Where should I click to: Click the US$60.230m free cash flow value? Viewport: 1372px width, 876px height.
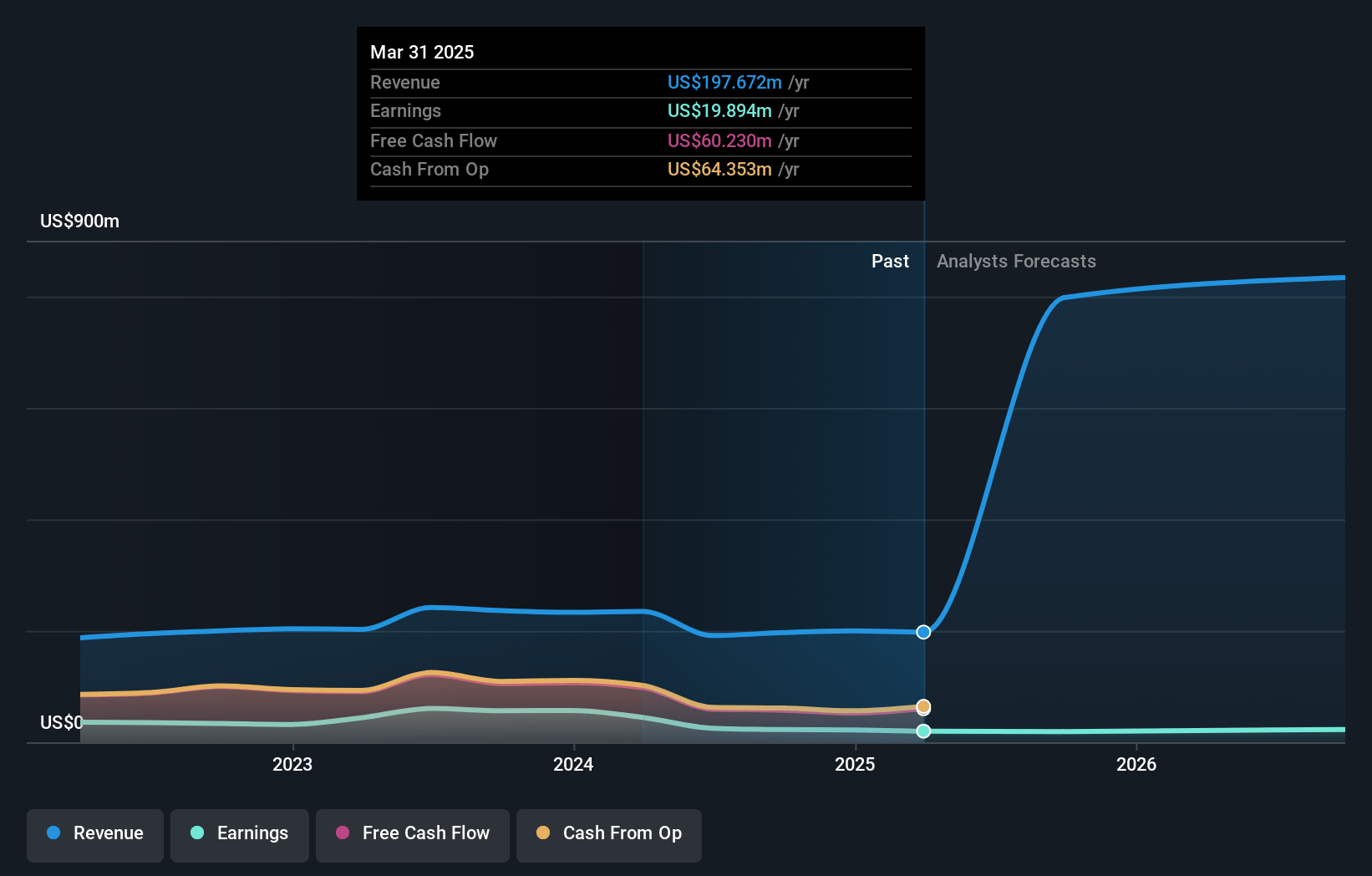719,141
